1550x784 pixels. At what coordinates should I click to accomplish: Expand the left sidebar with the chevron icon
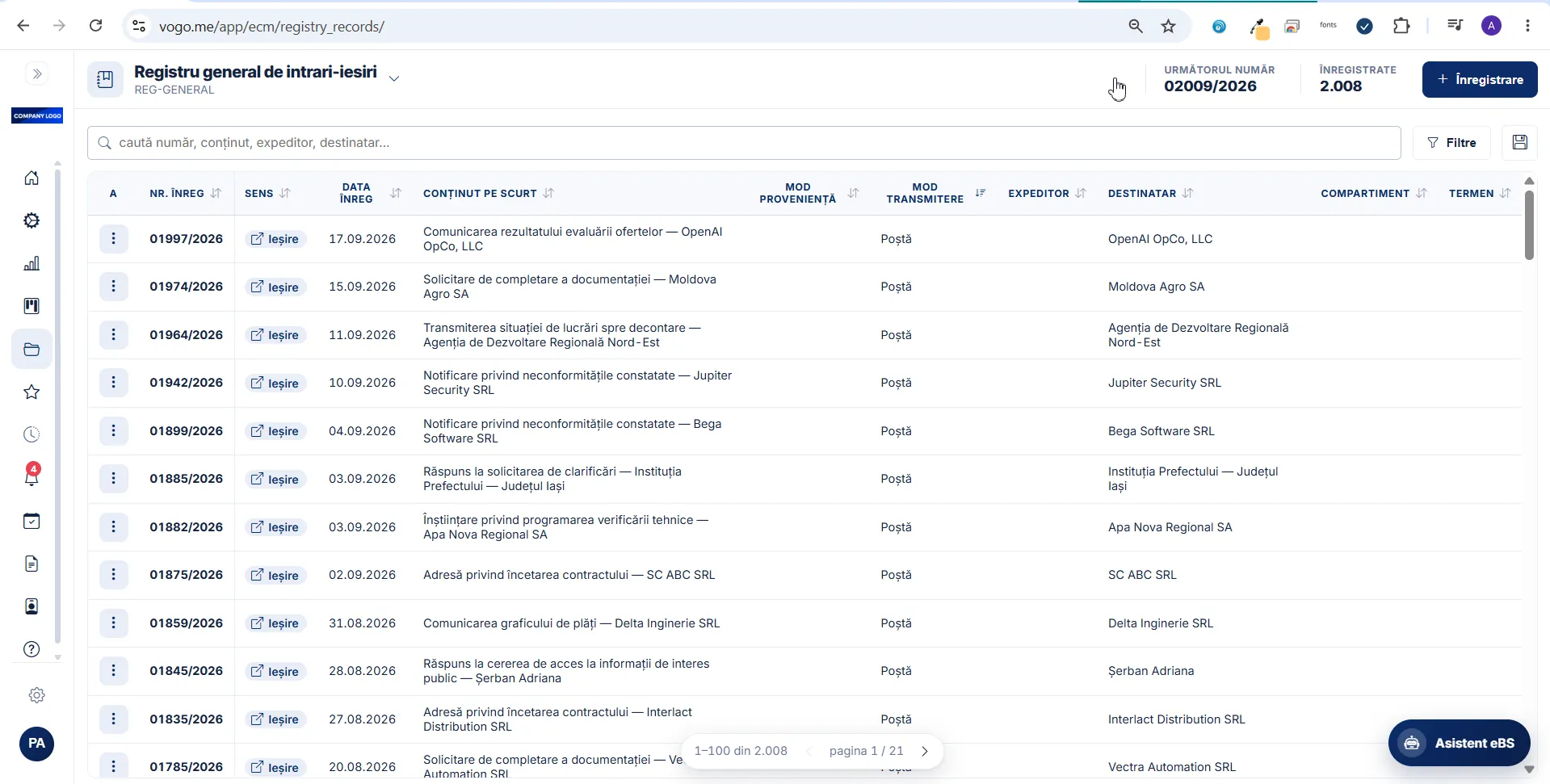37,74
